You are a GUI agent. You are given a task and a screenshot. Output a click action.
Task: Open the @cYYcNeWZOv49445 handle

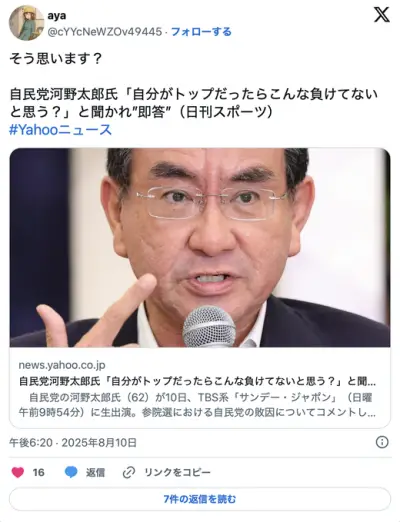point(105,32)
